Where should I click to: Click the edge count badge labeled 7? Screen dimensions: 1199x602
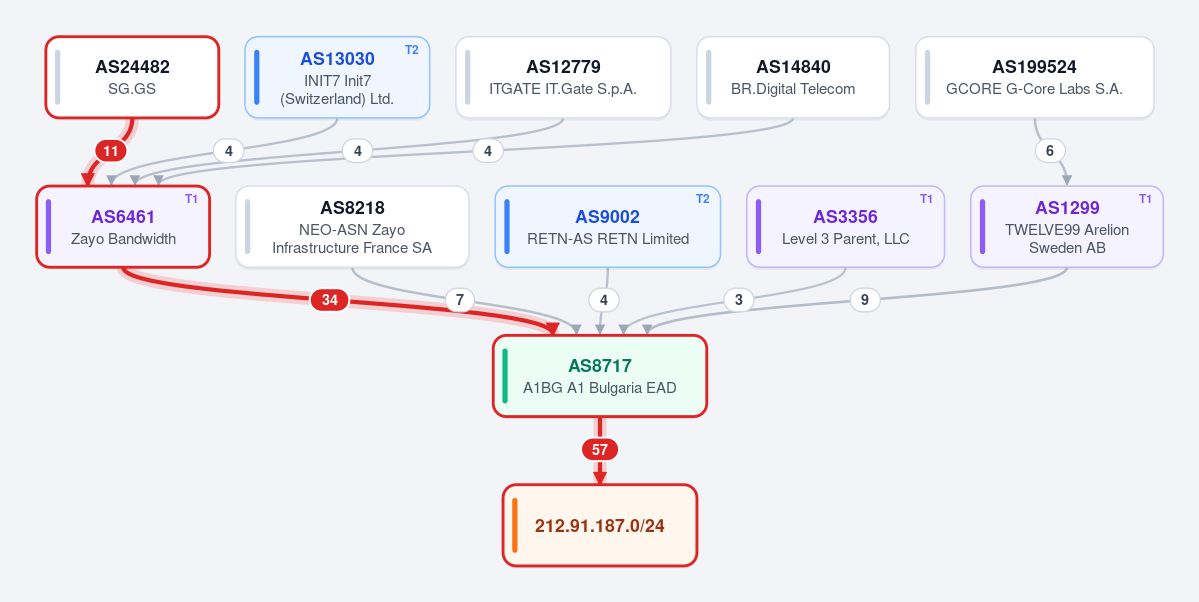click(x=460, y=300)
